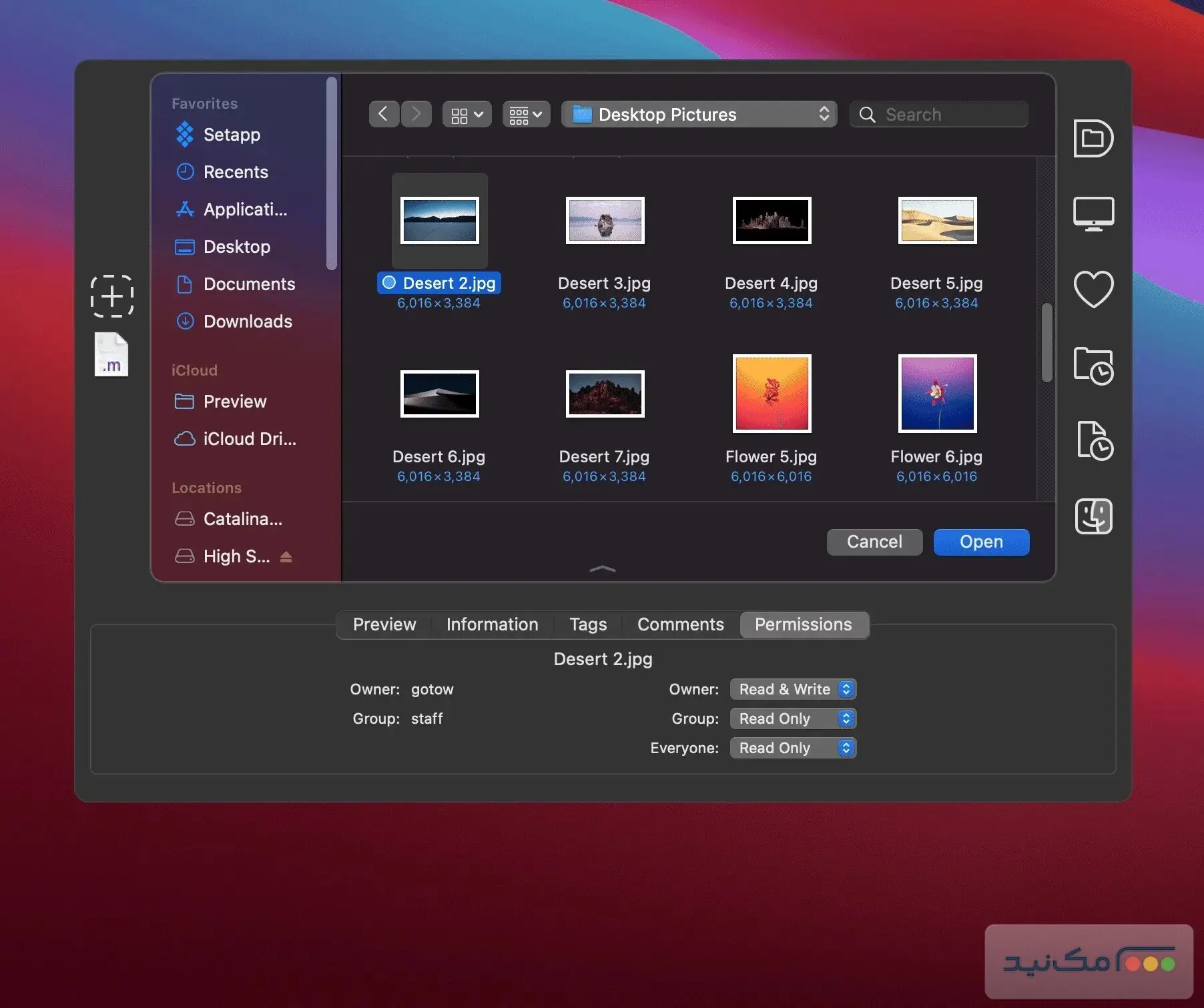This screenshot has height=1008, width=1204.
Task: Click the Cancel button
Action: click(874, 542)
